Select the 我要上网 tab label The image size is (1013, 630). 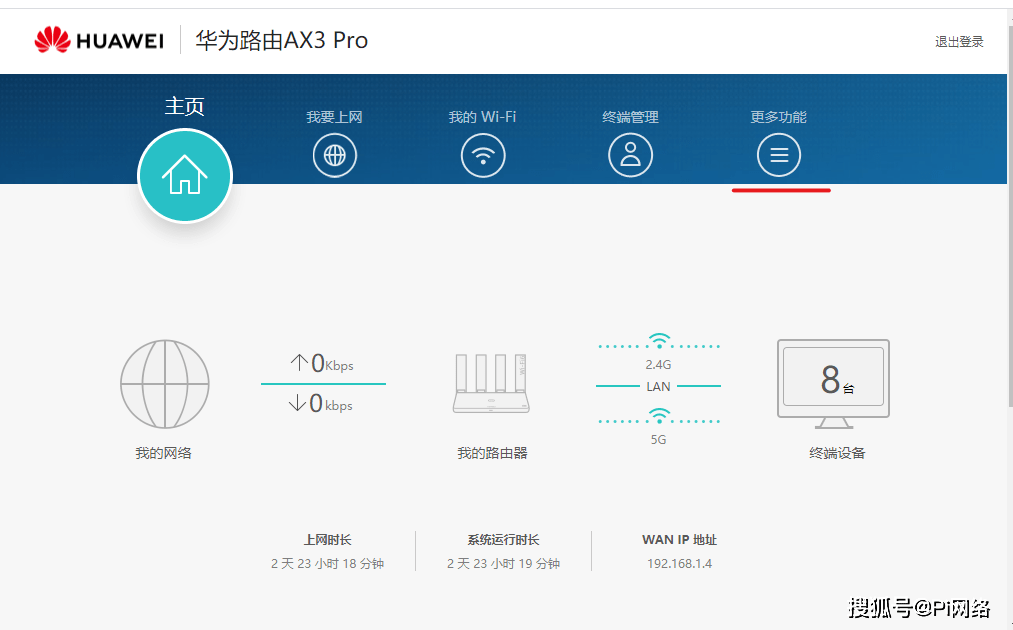pyautogui.click(x=334, y=117)
